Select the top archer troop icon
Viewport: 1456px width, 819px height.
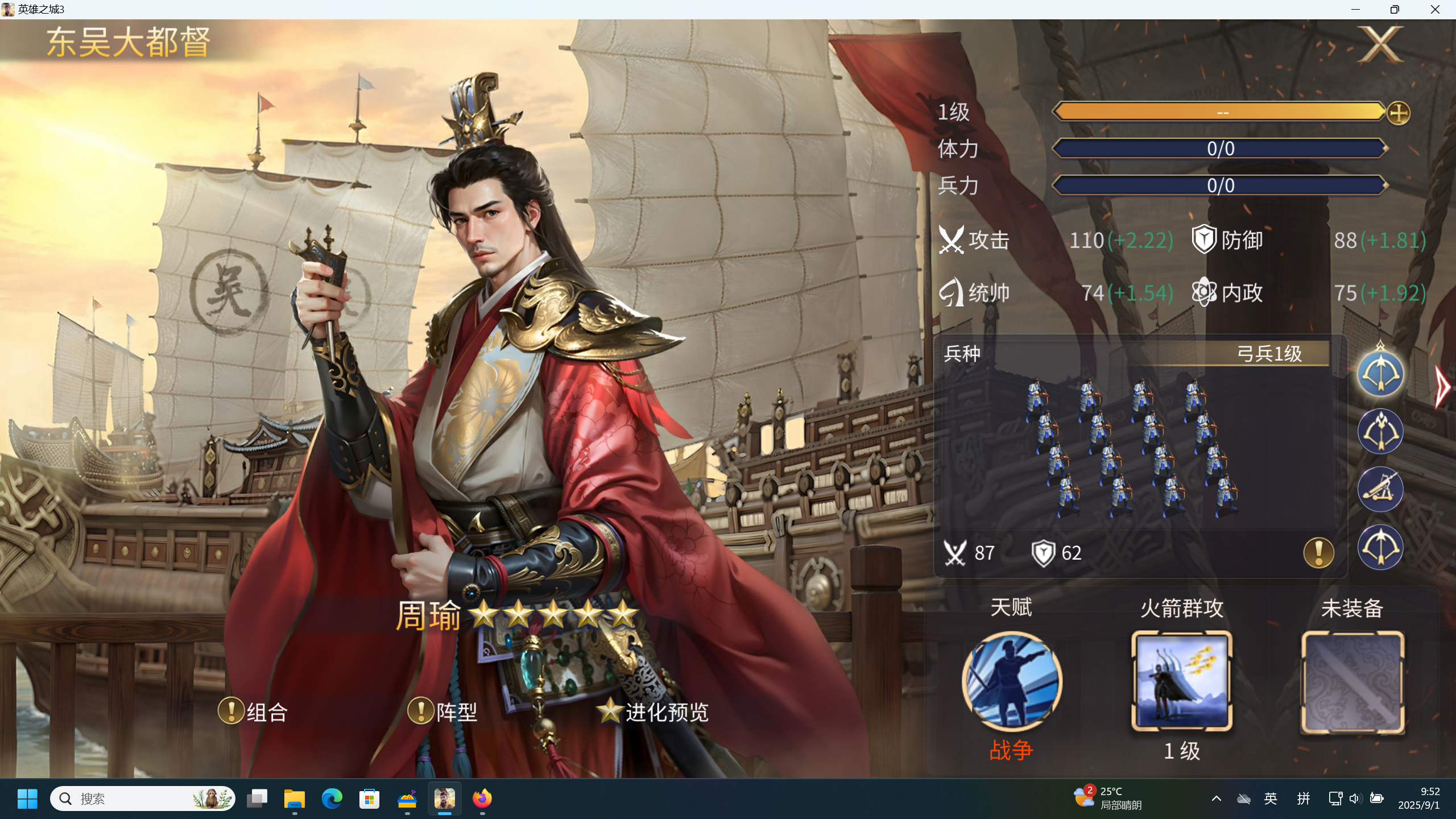tap(1380, 374)
